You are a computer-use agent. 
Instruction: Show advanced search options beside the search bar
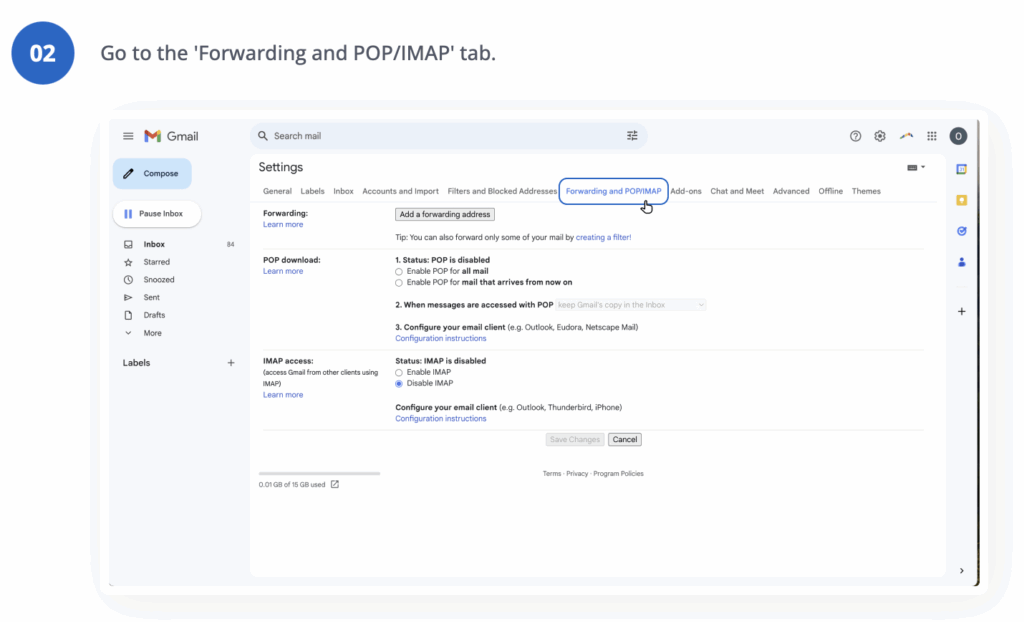[x=632, y=135]
